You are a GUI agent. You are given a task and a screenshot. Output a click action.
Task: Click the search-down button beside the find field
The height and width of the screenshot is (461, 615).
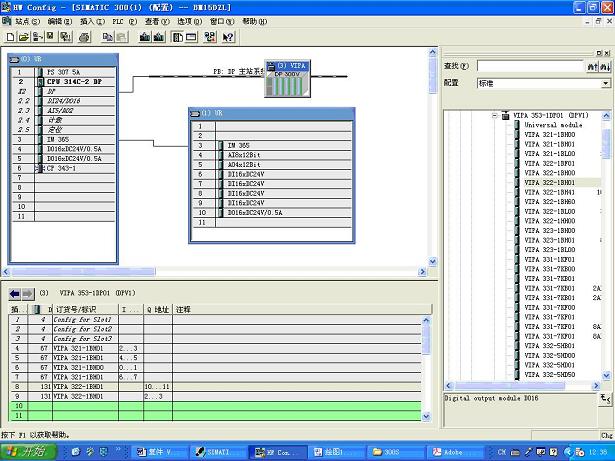click(x=605, y=66)
